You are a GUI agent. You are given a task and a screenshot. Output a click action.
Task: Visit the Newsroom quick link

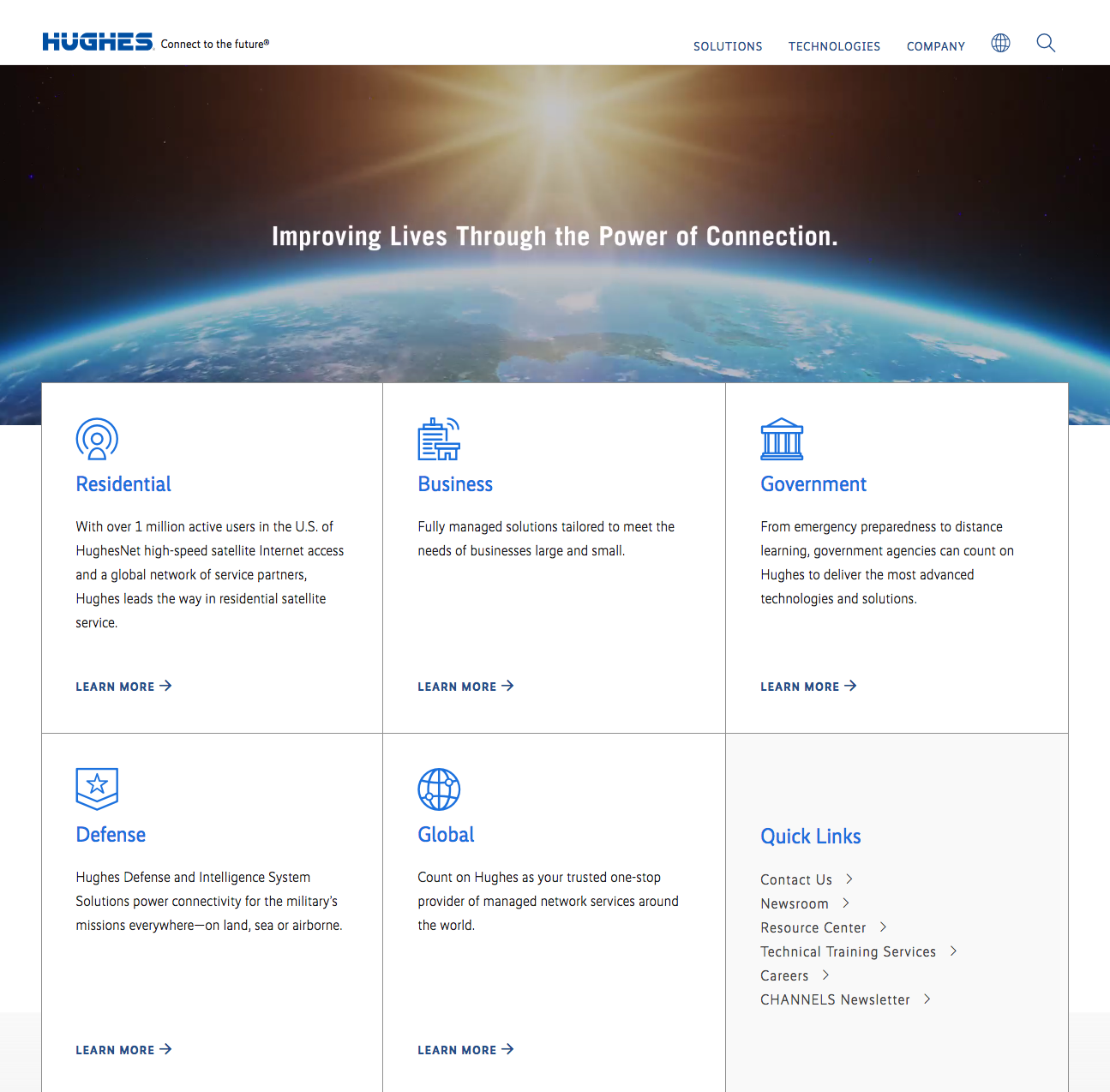click(x=795, y=903)
